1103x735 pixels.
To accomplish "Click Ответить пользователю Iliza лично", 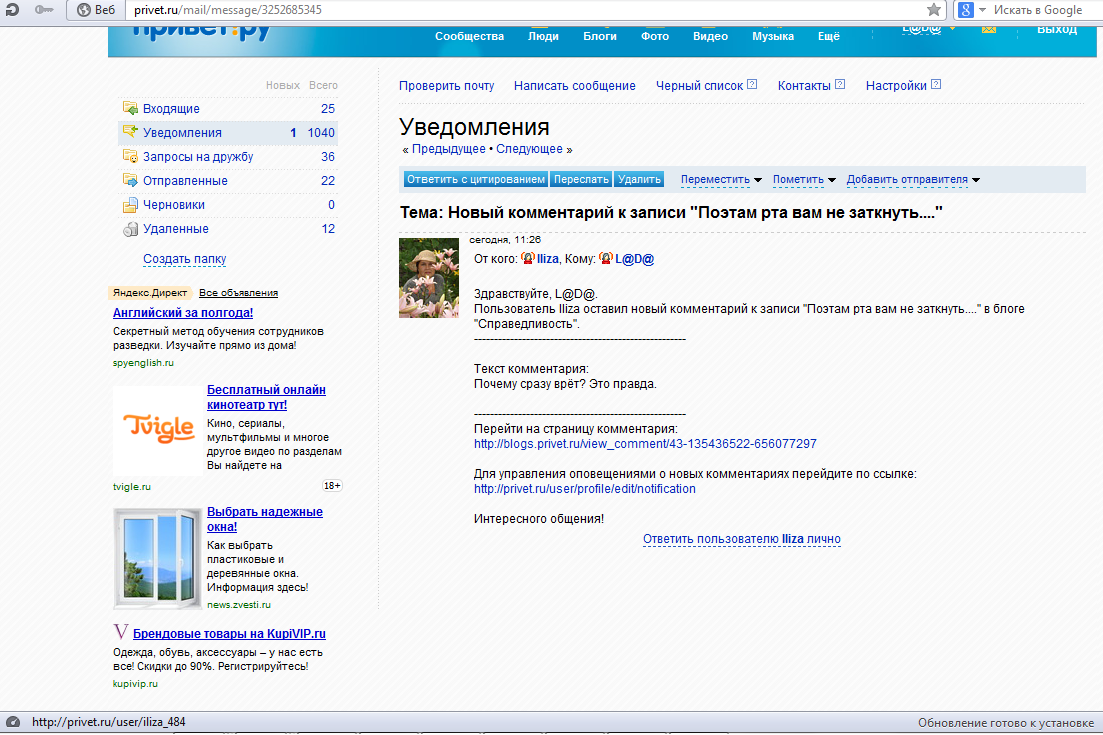I will (741, 539).
